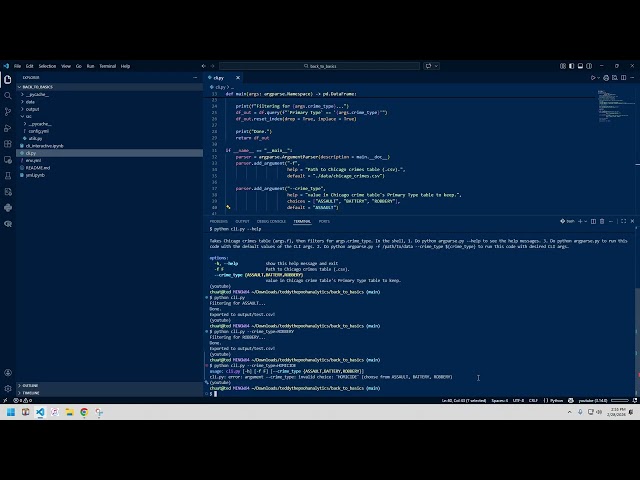Image resolution: width=640 pixels, height=480 pixels.
Task: Open the Search view in activity bar
Action: (x=8, y=96)
